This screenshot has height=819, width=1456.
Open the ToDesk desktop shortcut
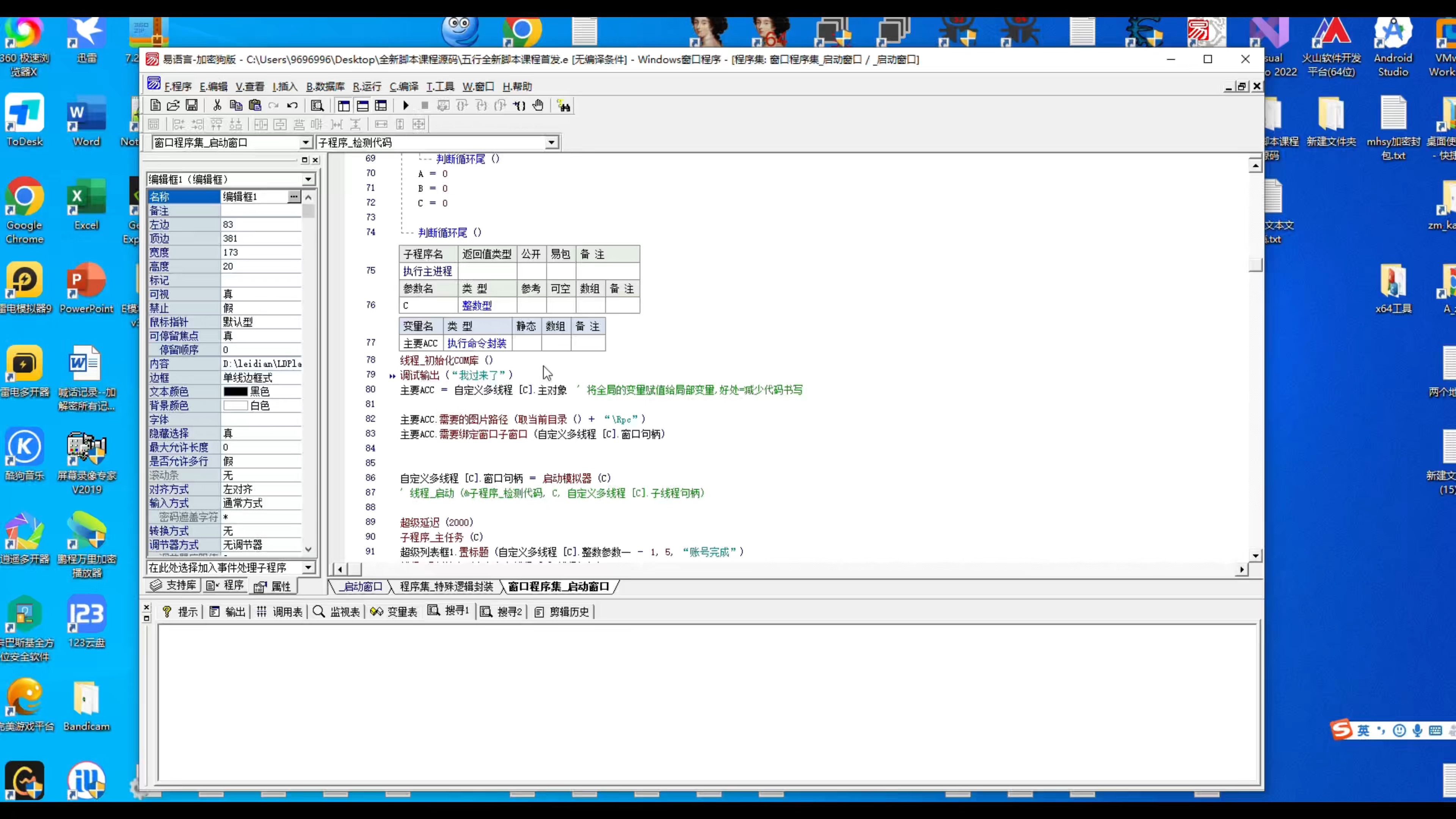[x=24, y=121]
